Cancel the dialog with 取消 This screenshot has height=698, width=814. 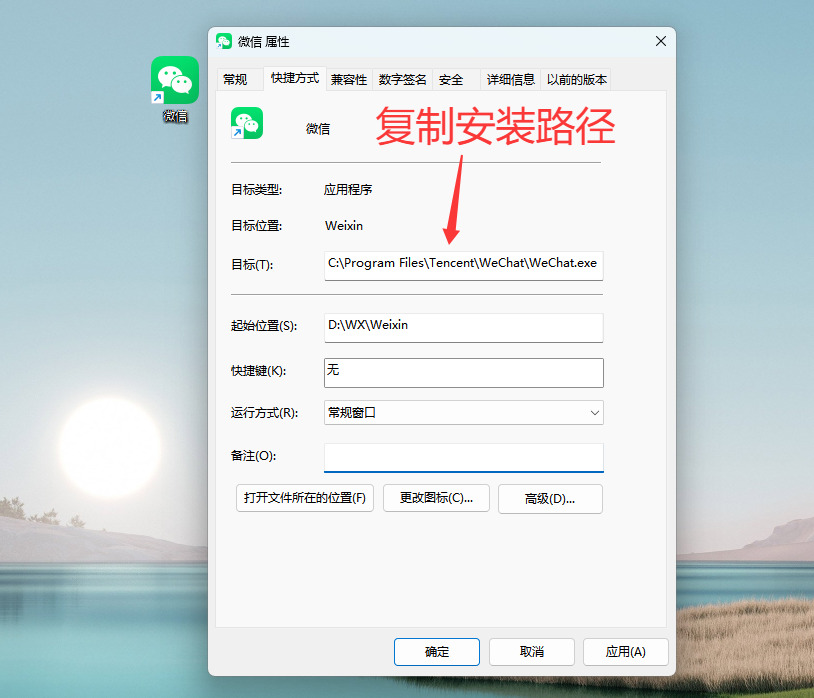[532, 652]
